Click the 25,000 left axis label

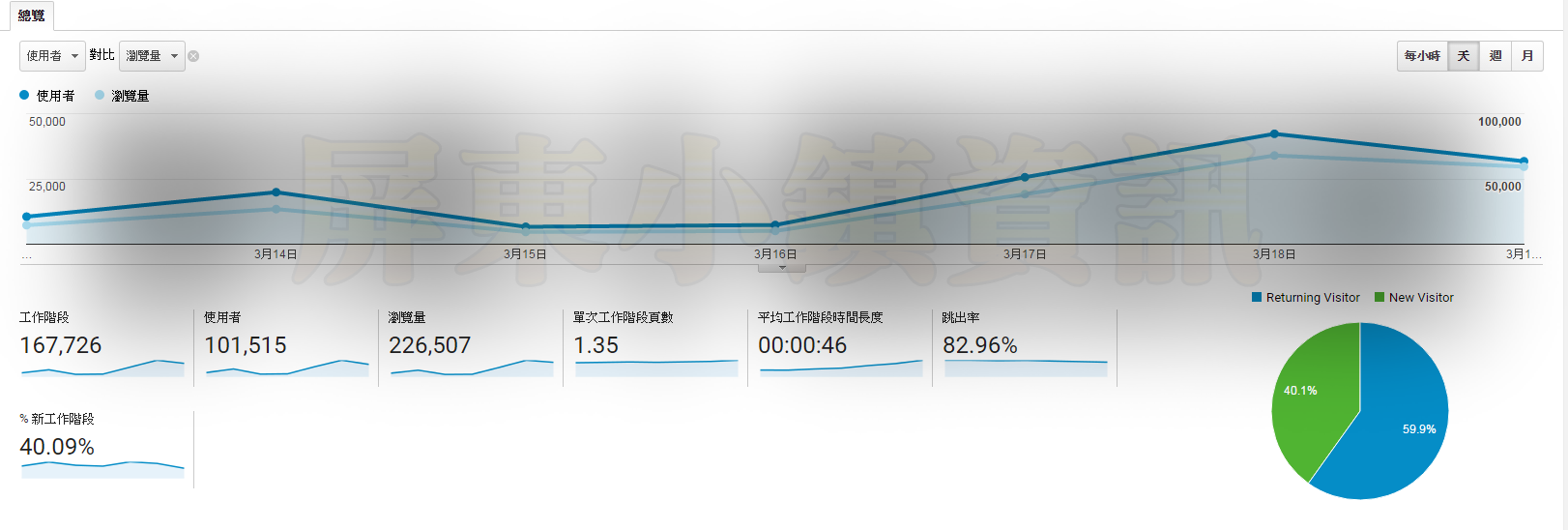[x=47, y=187]
